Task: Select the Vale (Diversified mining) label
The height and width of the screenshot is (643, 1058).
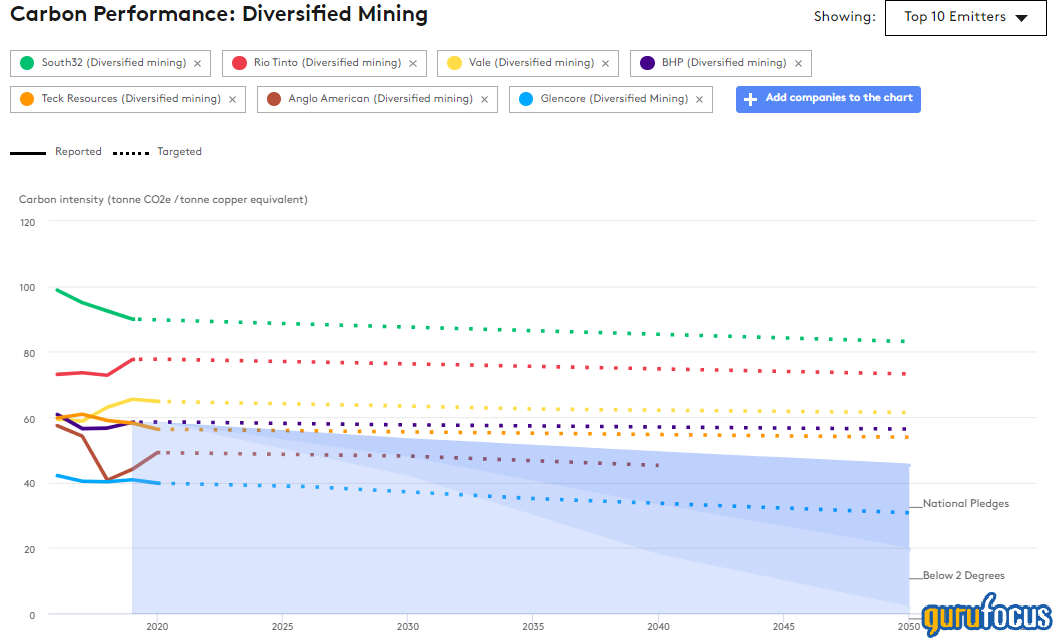Action: 531,63
